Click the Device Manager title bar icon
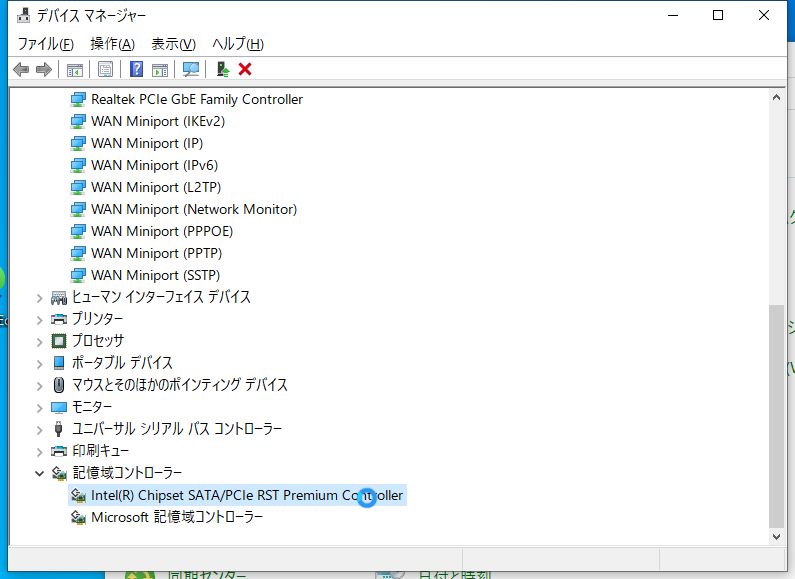The width and height of the screenshot is (795, 579). coord(23,16)
